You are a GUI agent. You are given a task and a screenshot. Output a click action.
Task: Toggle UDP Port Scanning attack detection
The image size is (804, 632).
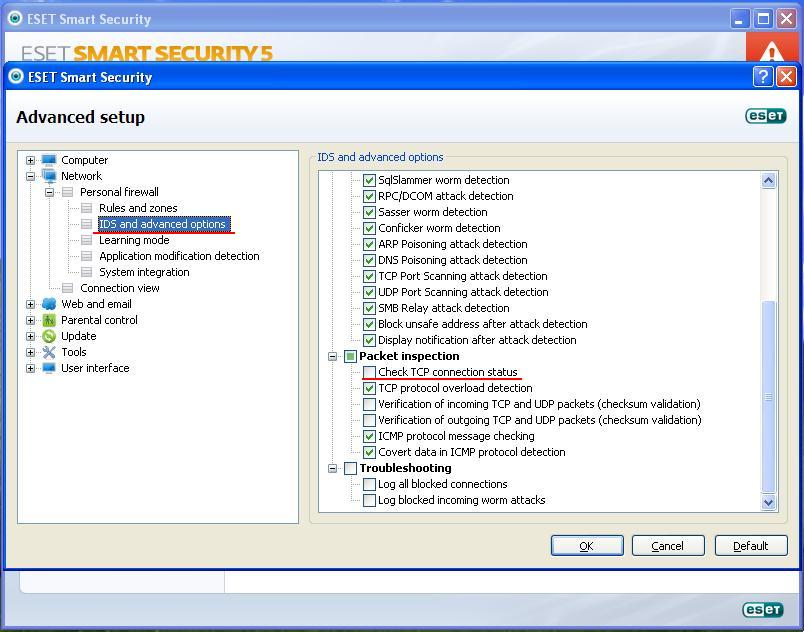369,292
